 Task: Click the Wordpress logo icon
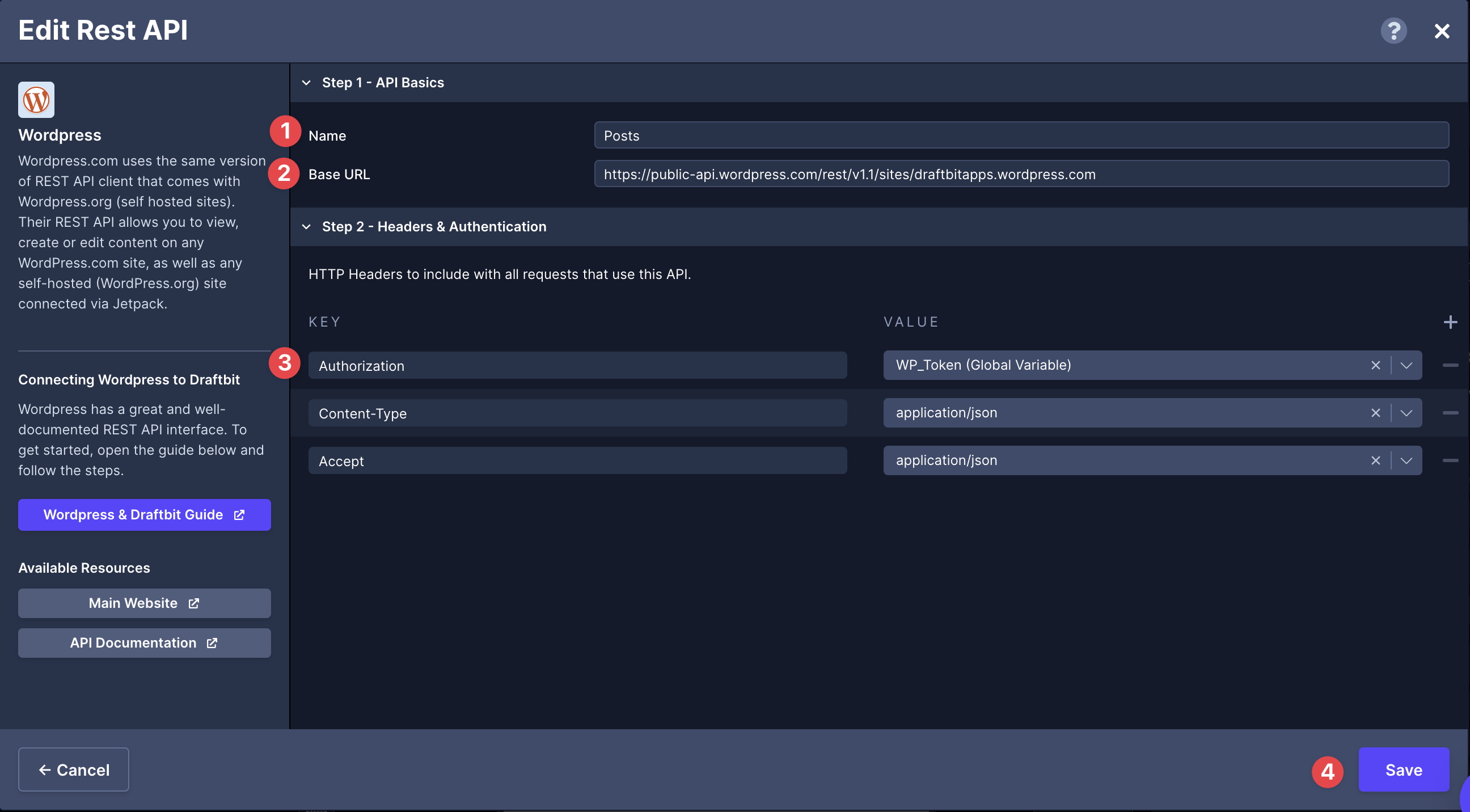coord(36,100)
